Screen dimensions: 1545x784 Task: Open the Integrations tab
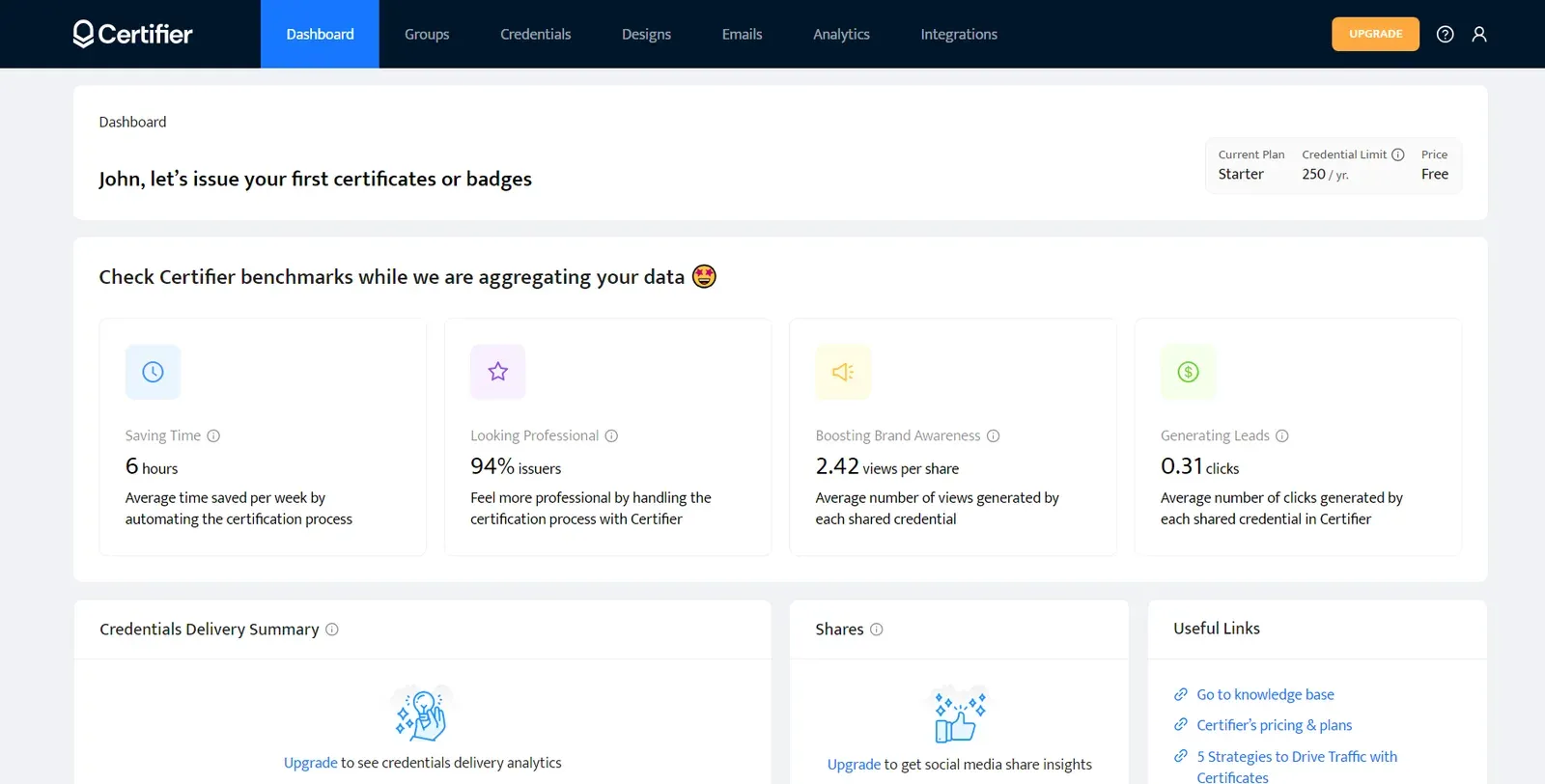click(959, 34)
